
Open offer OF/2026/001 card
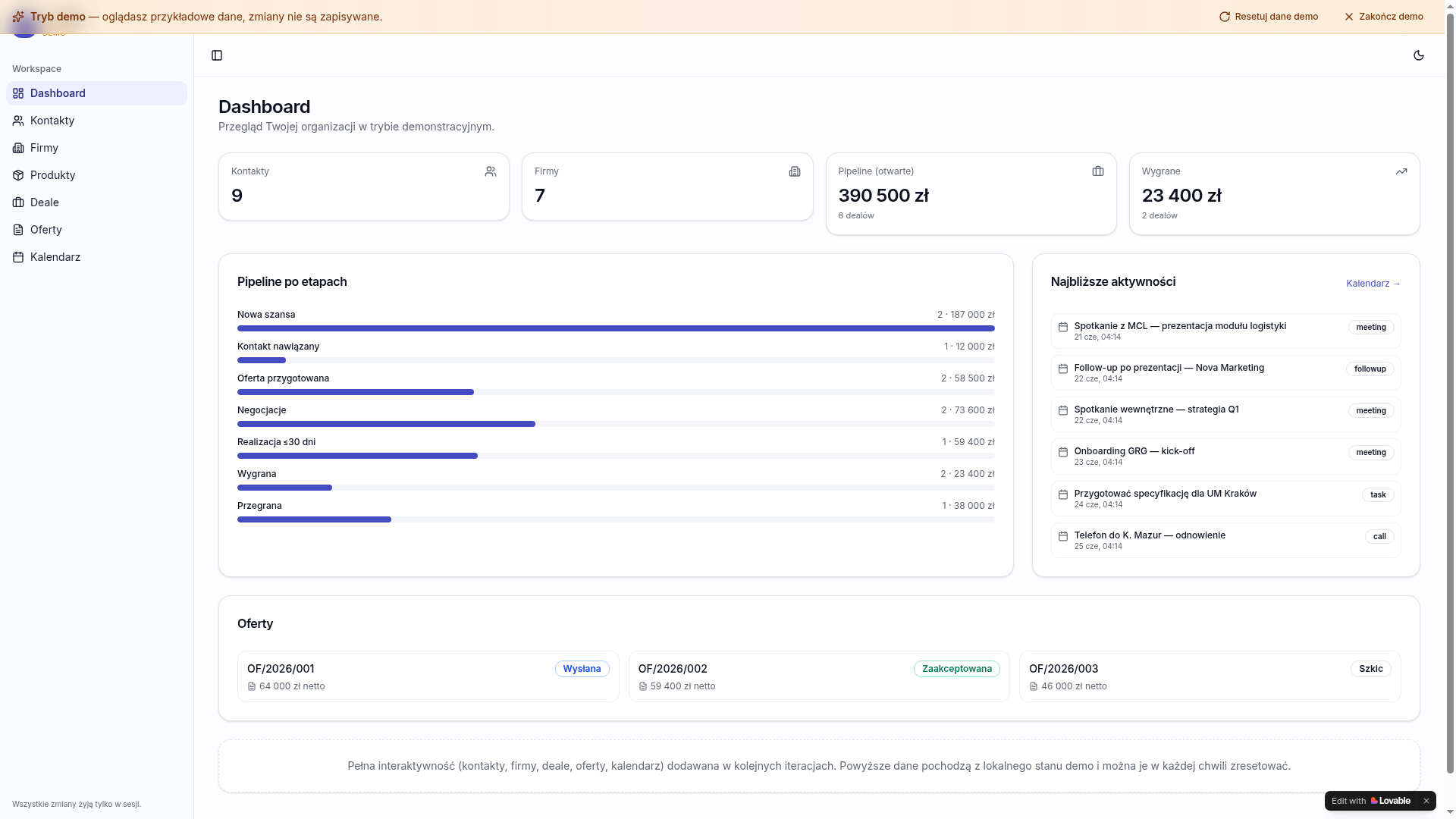click(428, 676)
